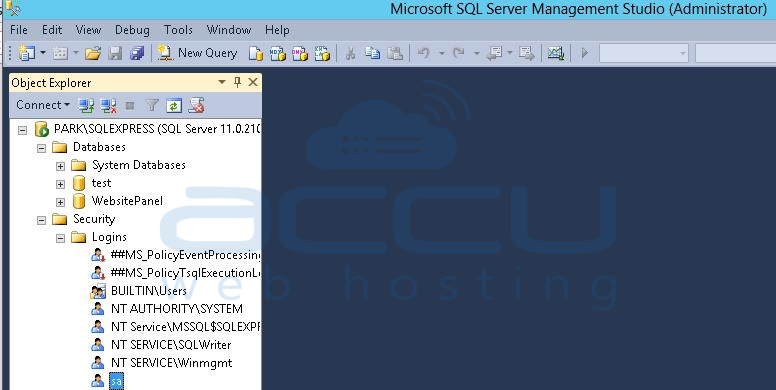Open the New Project dropdown arrow
This screenshot has width=776, height=390.
(x=43, y=52)
